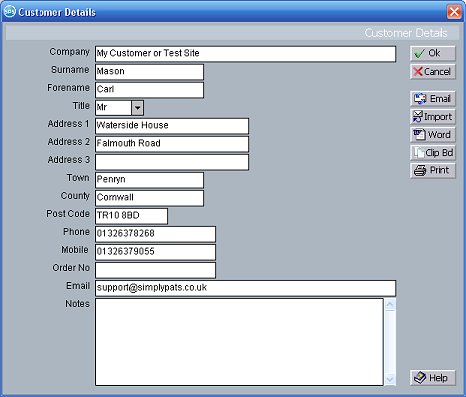Click the empty Address 3 field
Screen dimensions: 466x397
(172, 162)
